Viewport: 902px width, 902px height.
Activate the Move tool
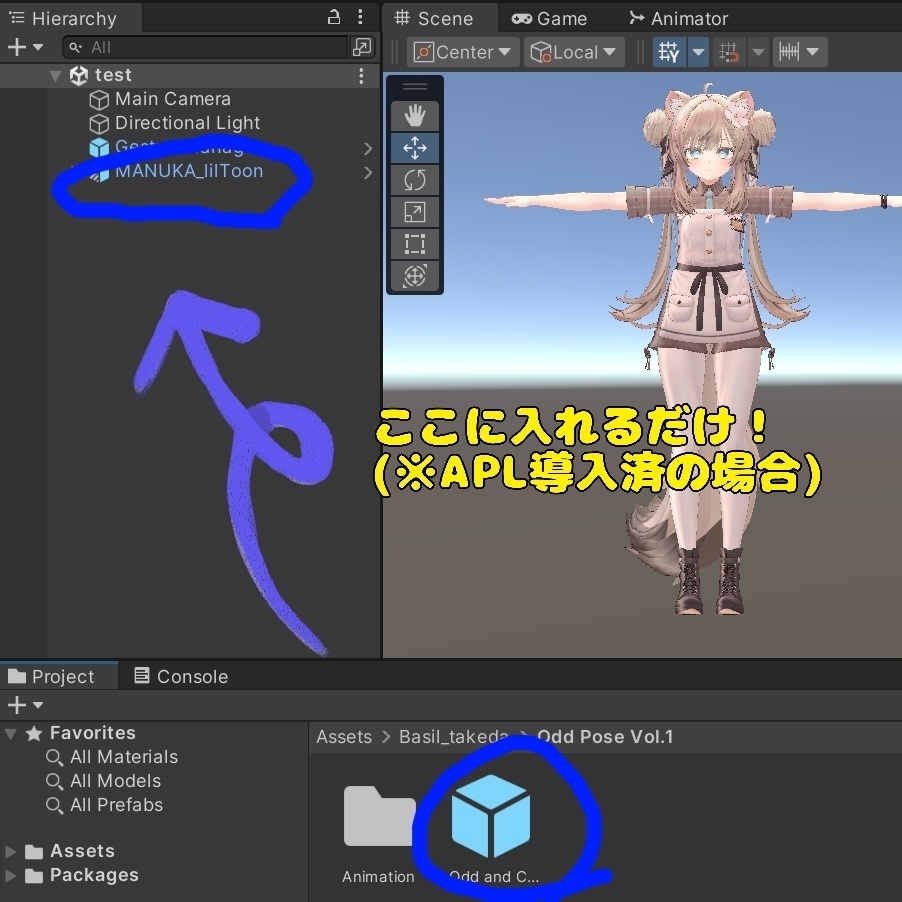[x=414, y=147]
